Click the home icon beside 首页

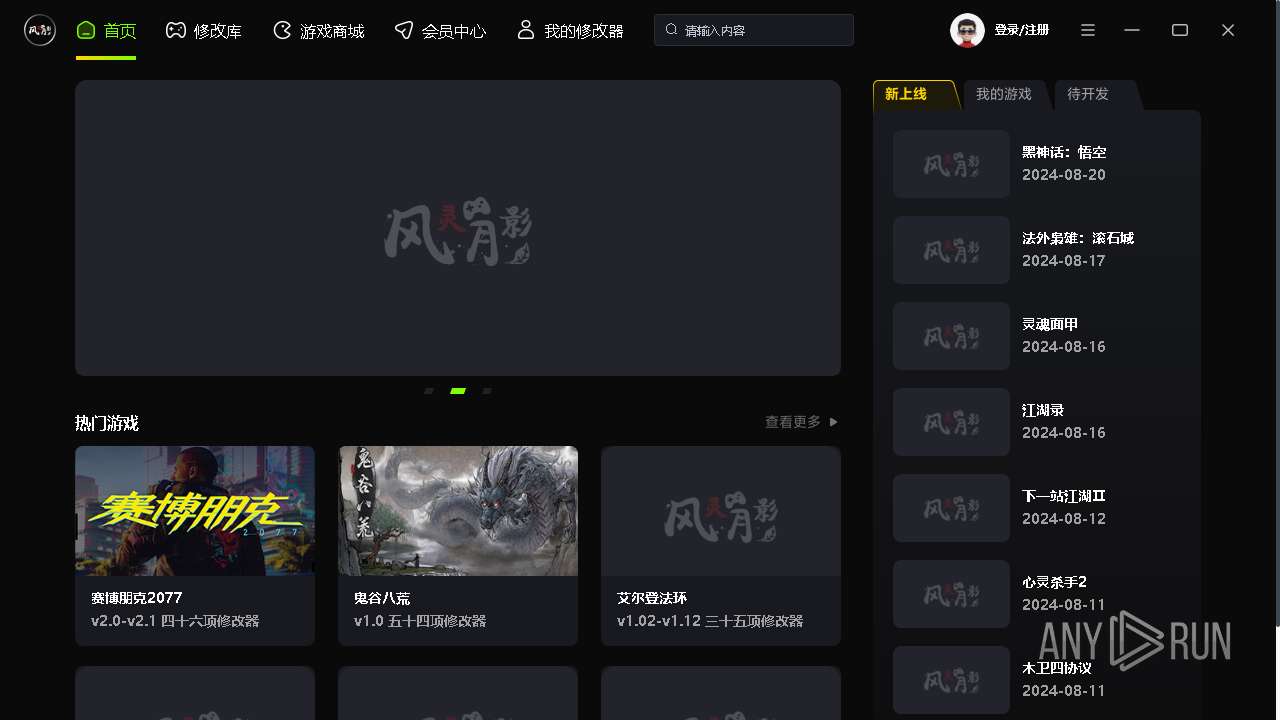pos(86,31)
